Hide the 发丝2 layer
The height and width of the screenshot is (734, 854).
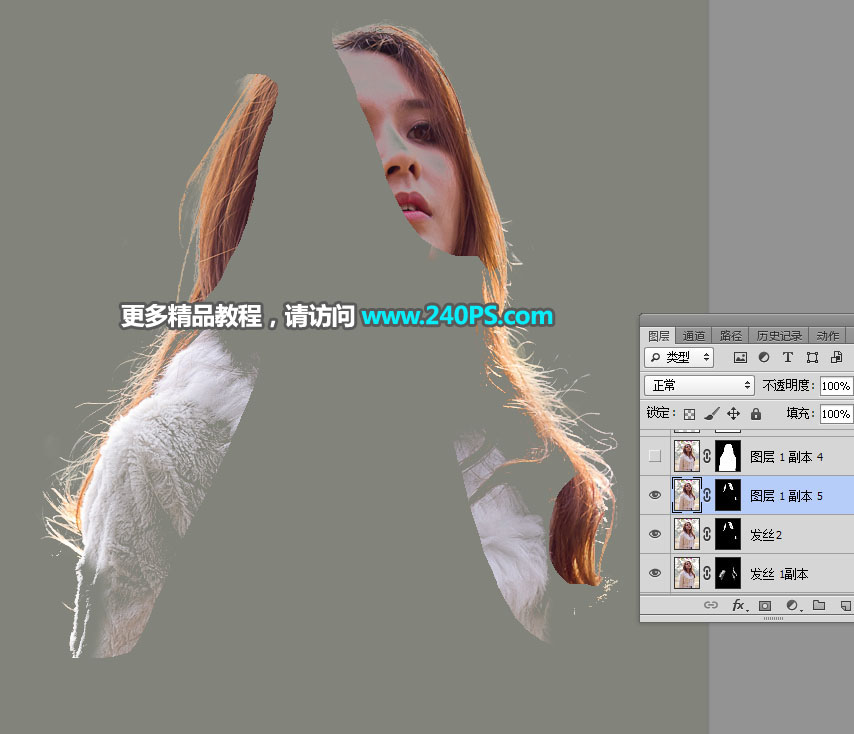655,534
